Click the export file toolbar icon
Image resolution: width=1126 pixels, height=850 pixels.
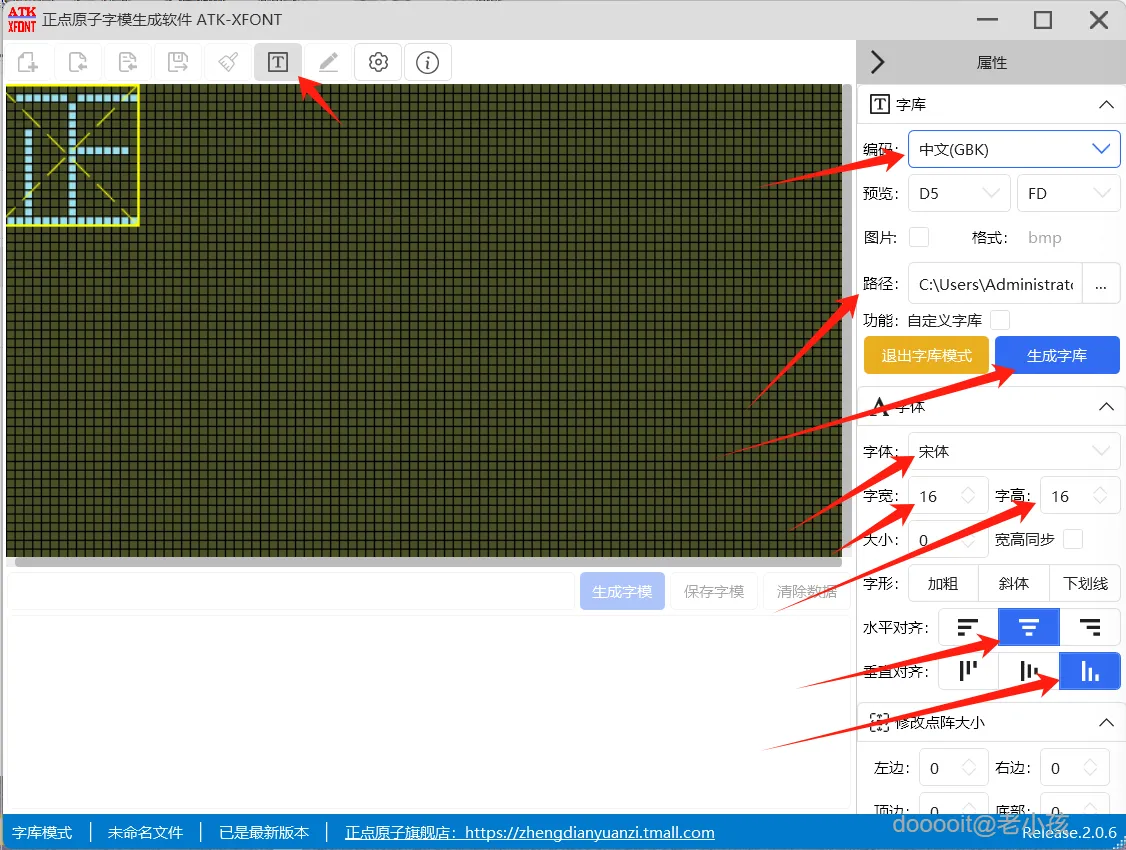pos(128,62)
